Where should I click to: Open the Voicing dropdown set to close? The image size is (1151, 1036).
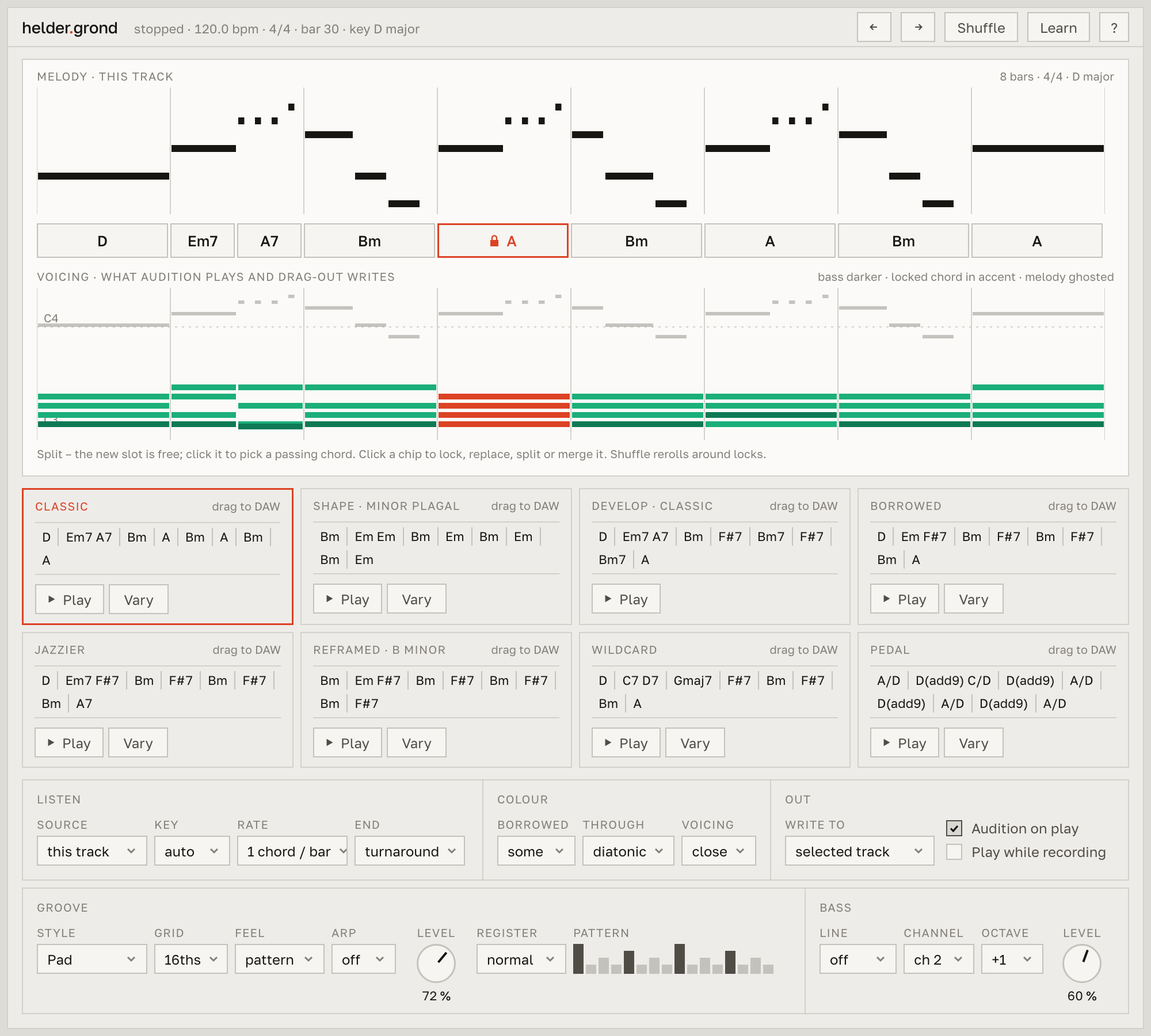pos(719,851)
